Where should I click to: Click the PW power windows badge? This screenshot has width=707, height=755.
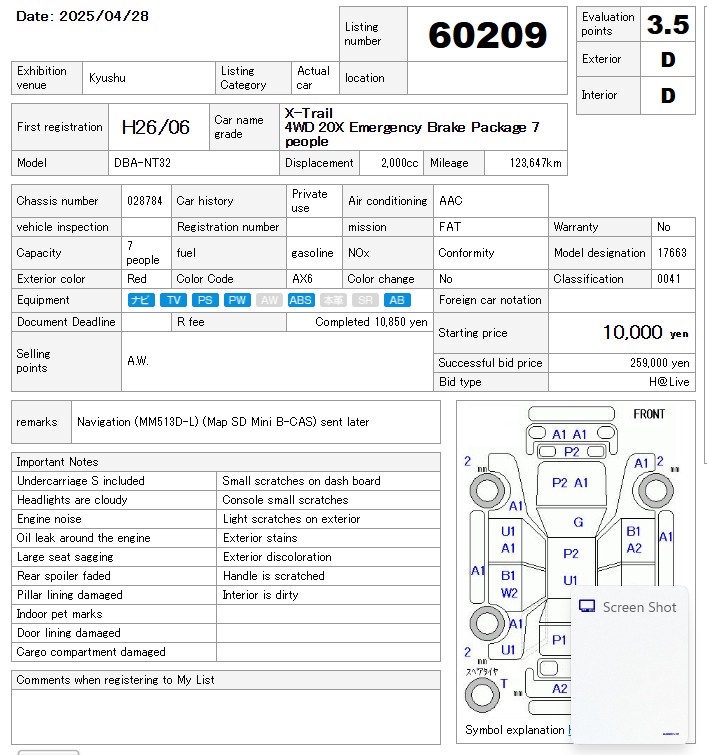237,300
